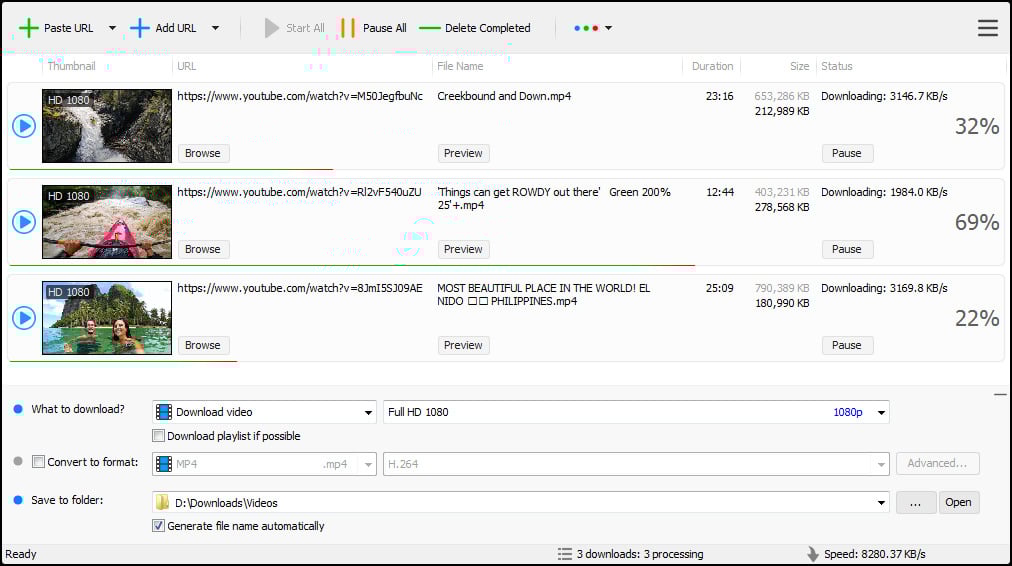Click the green Paste URL plus icon

click(x=29, y=28)
